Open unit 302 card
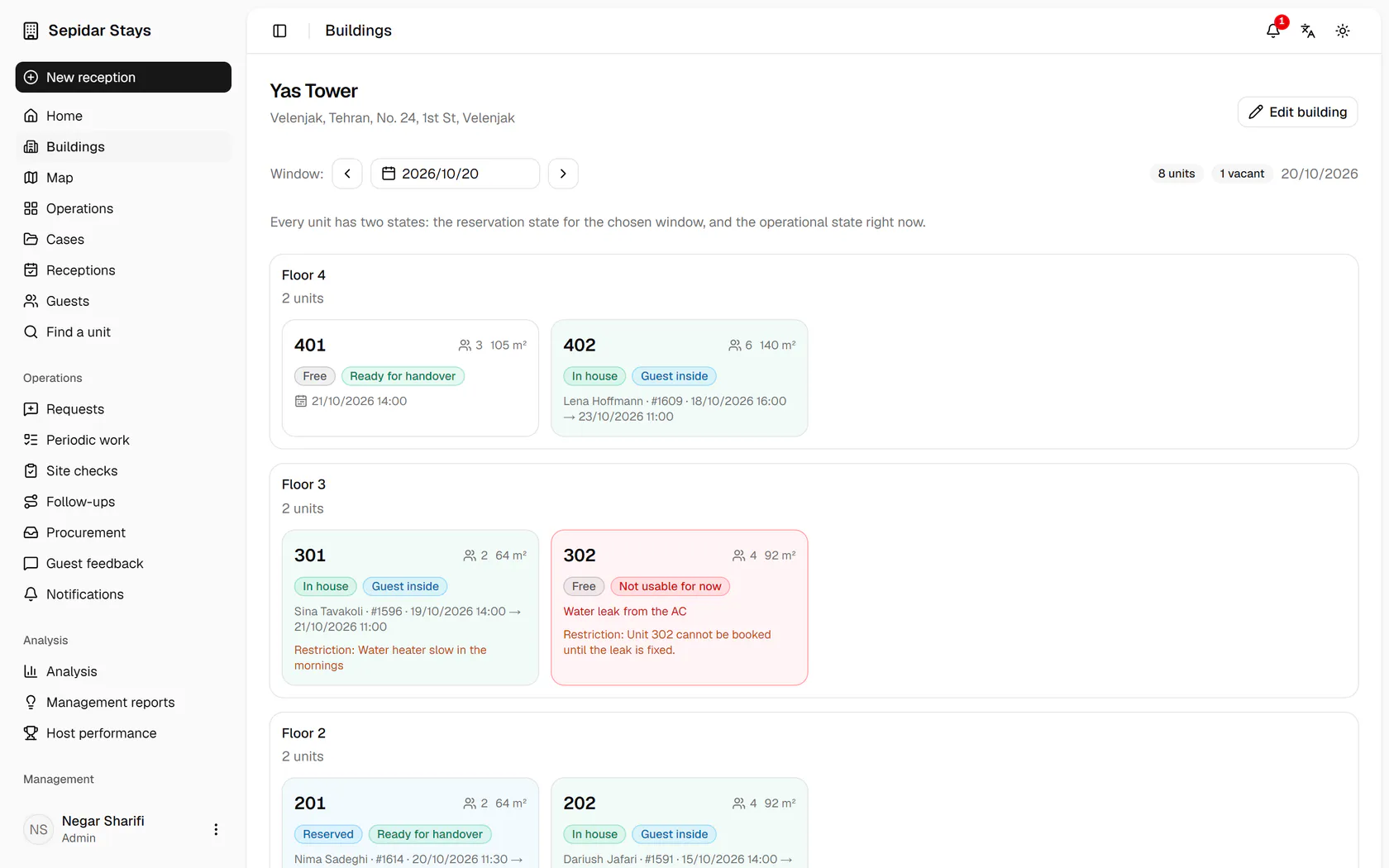The height and width of the screenshot is (868, 1389). tap(679, 608)
